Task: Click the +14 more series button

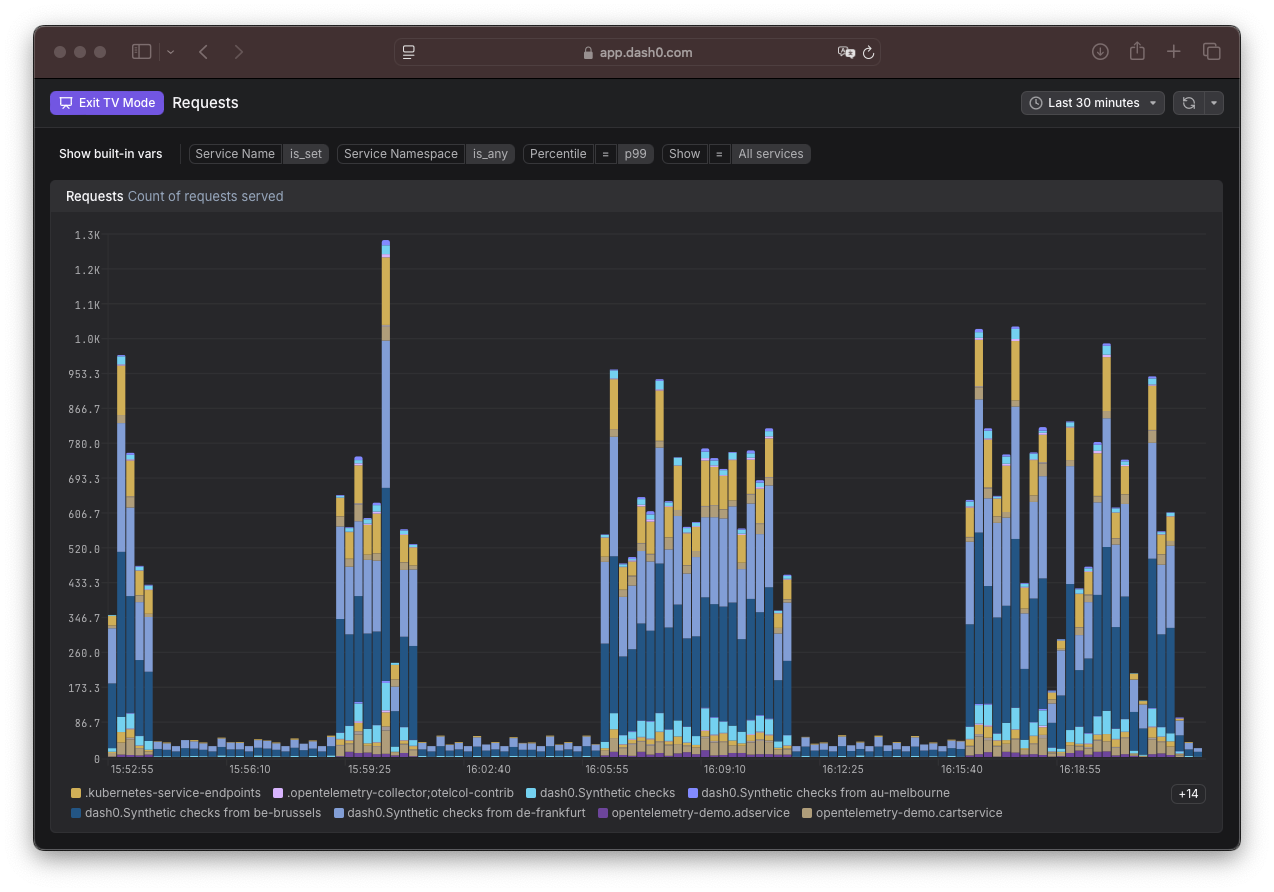Action: click(1188, 794)
